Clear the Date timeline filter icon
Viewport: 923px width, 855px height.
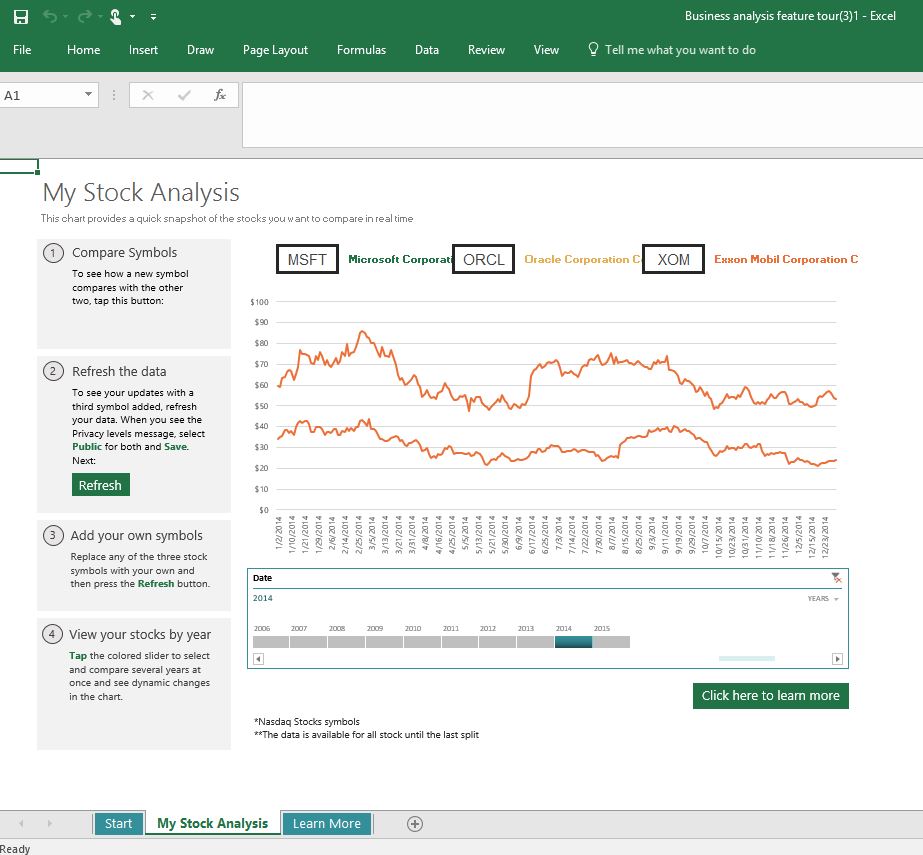[x=836, y=578]
